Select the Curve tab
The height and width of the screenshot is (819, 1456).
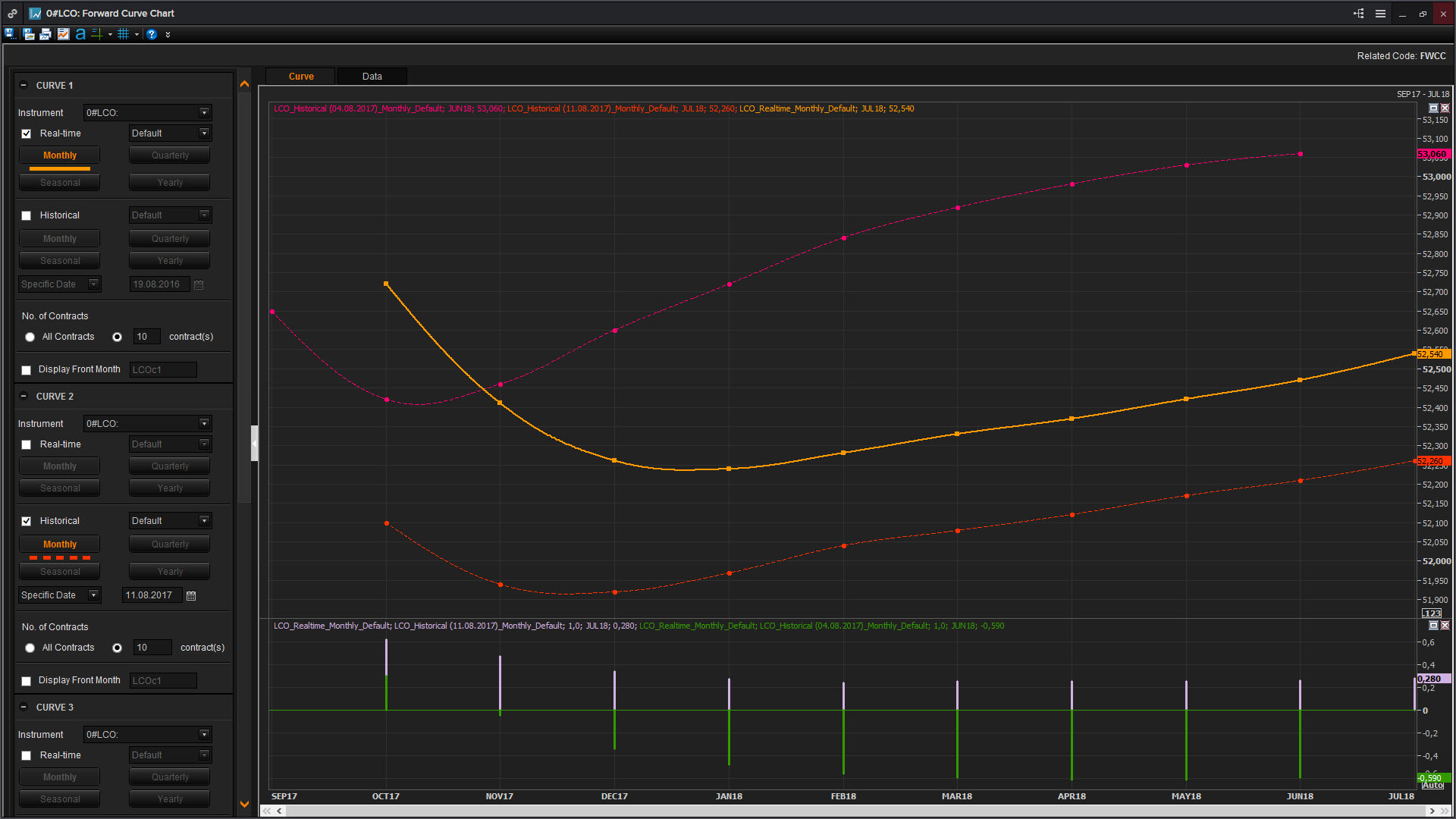(x=301, y=77)
